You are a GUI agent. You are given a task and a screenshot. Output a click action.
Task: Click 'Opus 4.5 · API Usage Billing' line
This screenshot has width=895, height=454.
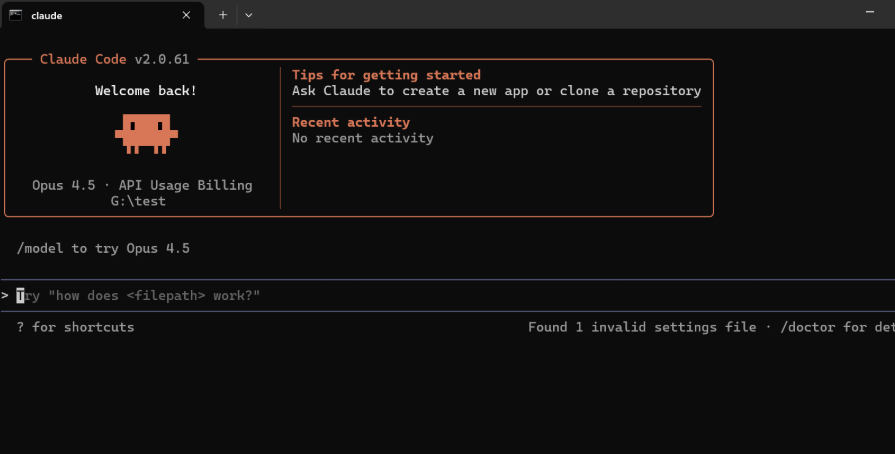click(x=142, y=185)
